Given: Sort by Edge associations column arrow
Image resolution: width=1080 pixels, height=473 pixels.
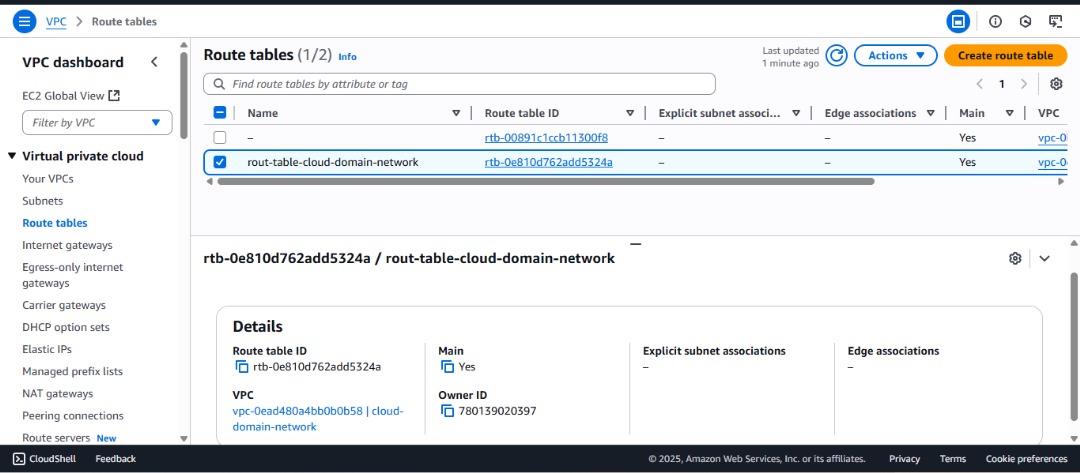Looking at the screenshot, I should (x=931, y=113).
